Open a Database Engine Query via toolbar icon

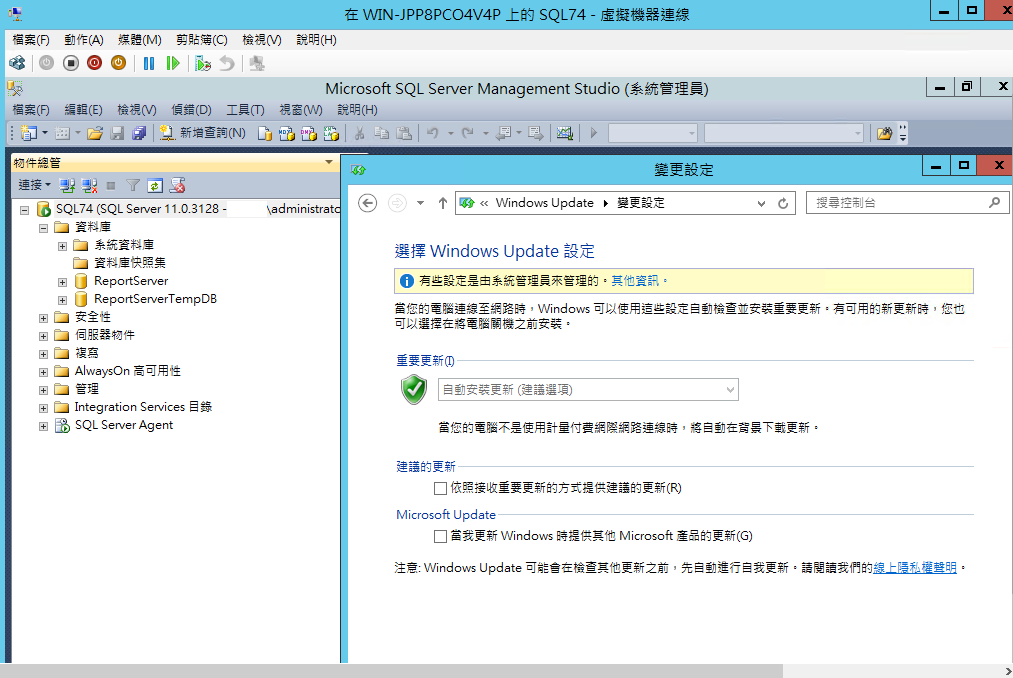264,133
